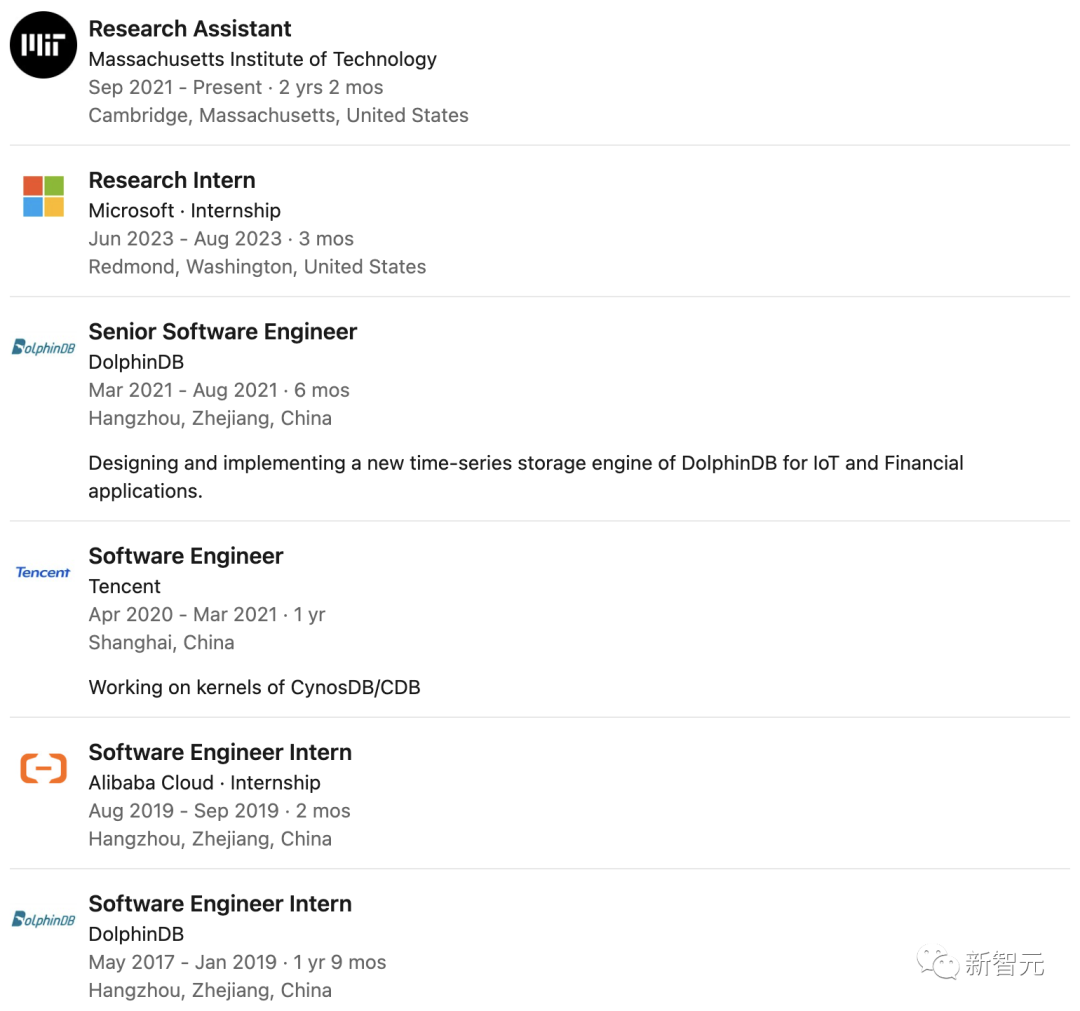Click the Massachusetts Institute of Technology name
This screenshot has height=1011, width=1080.
coord(263,59)
